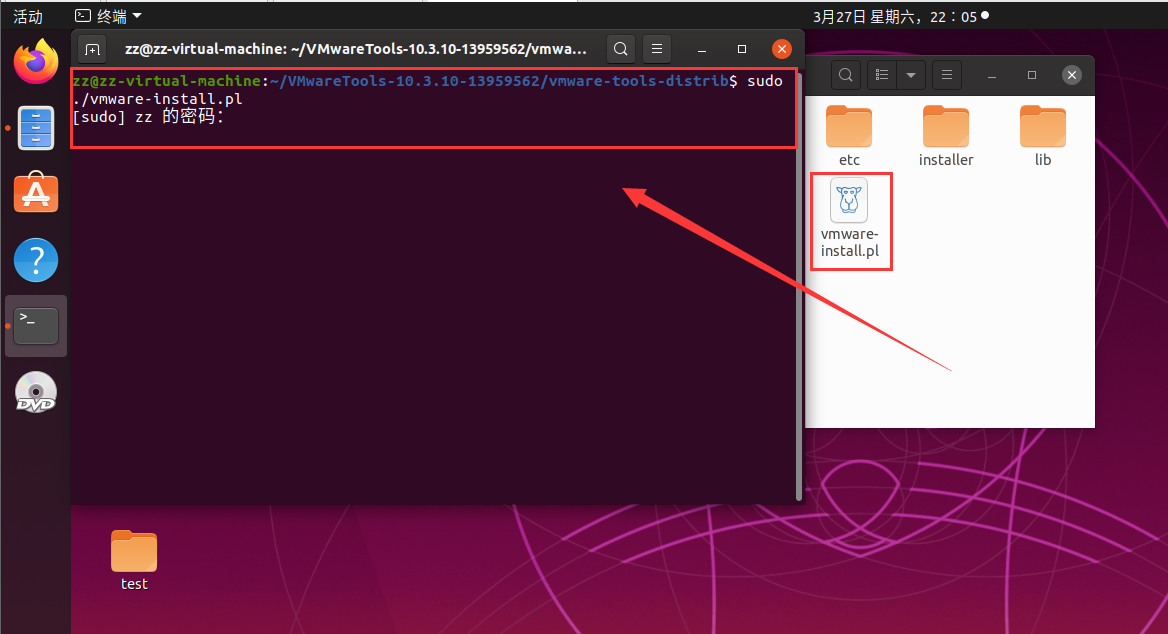Open search in the Terminal header
This screenshot has width=1168, height=634.
click(x=620, y=49)
